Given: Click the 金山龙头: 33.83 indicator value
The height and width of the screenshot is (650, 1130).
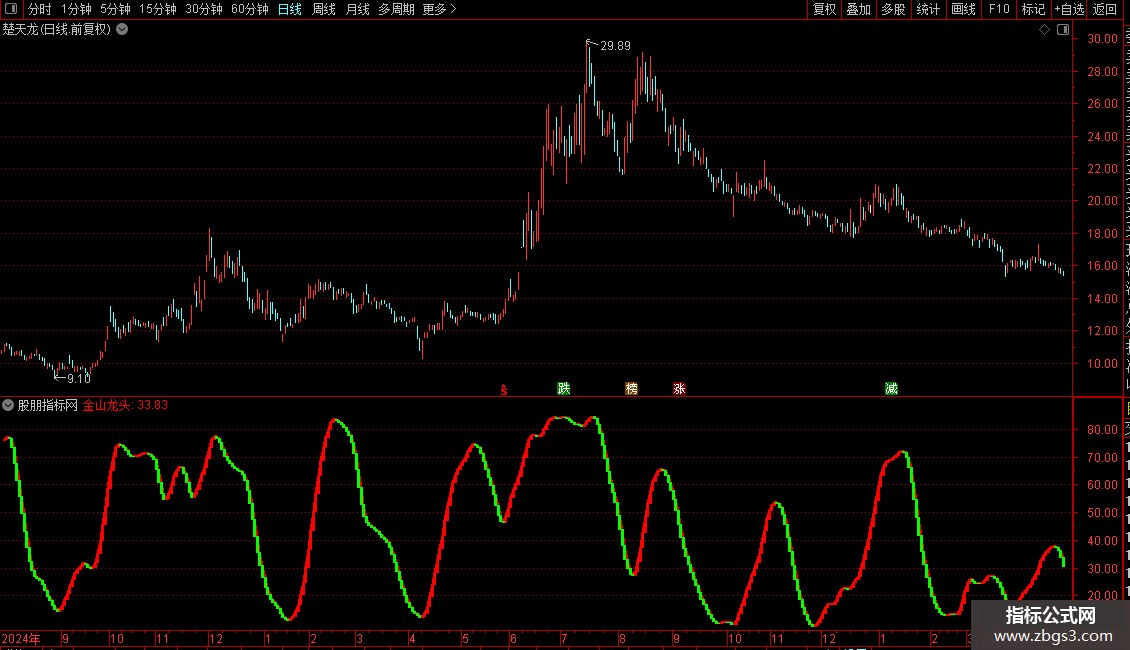Looking at the screenshot, I should click(125, 405).
